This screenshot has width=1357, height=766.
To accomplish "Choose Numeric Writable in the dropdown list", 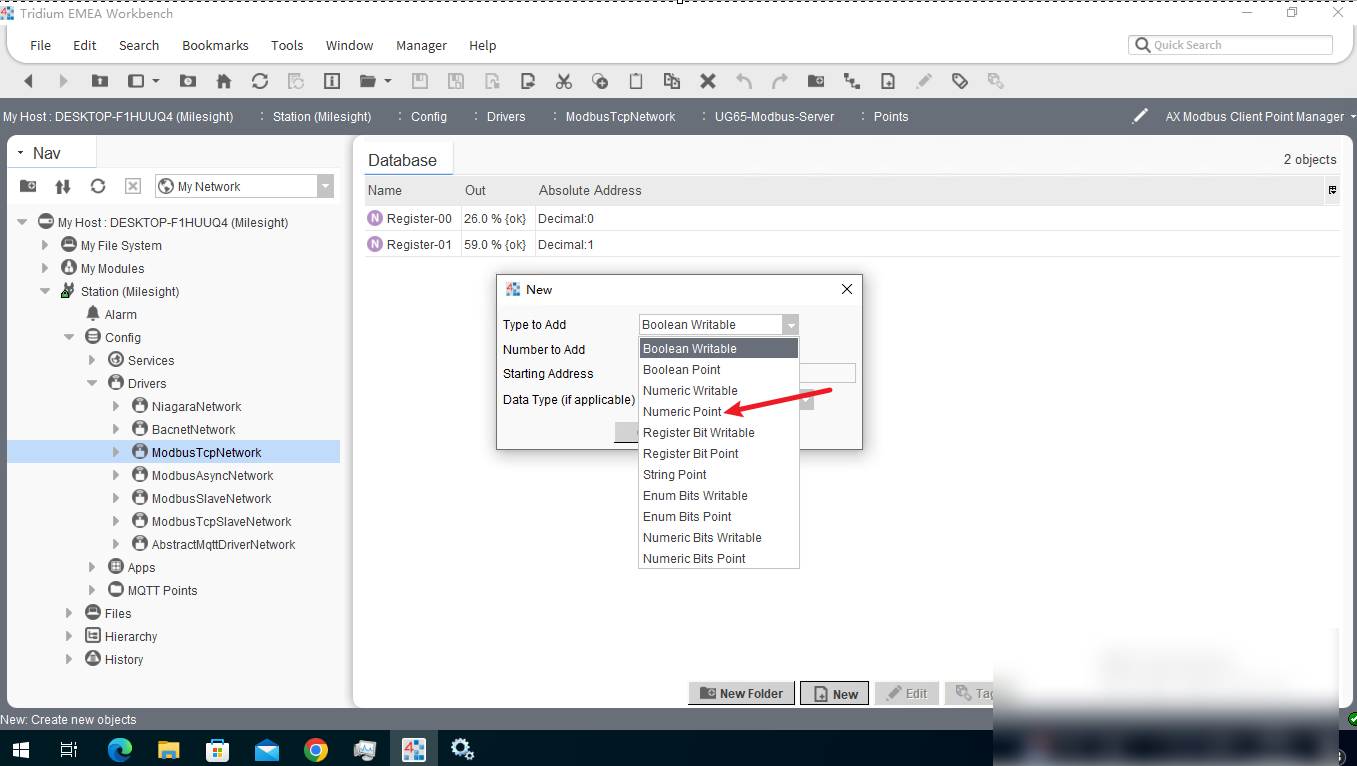I will (x=718, y=390).
